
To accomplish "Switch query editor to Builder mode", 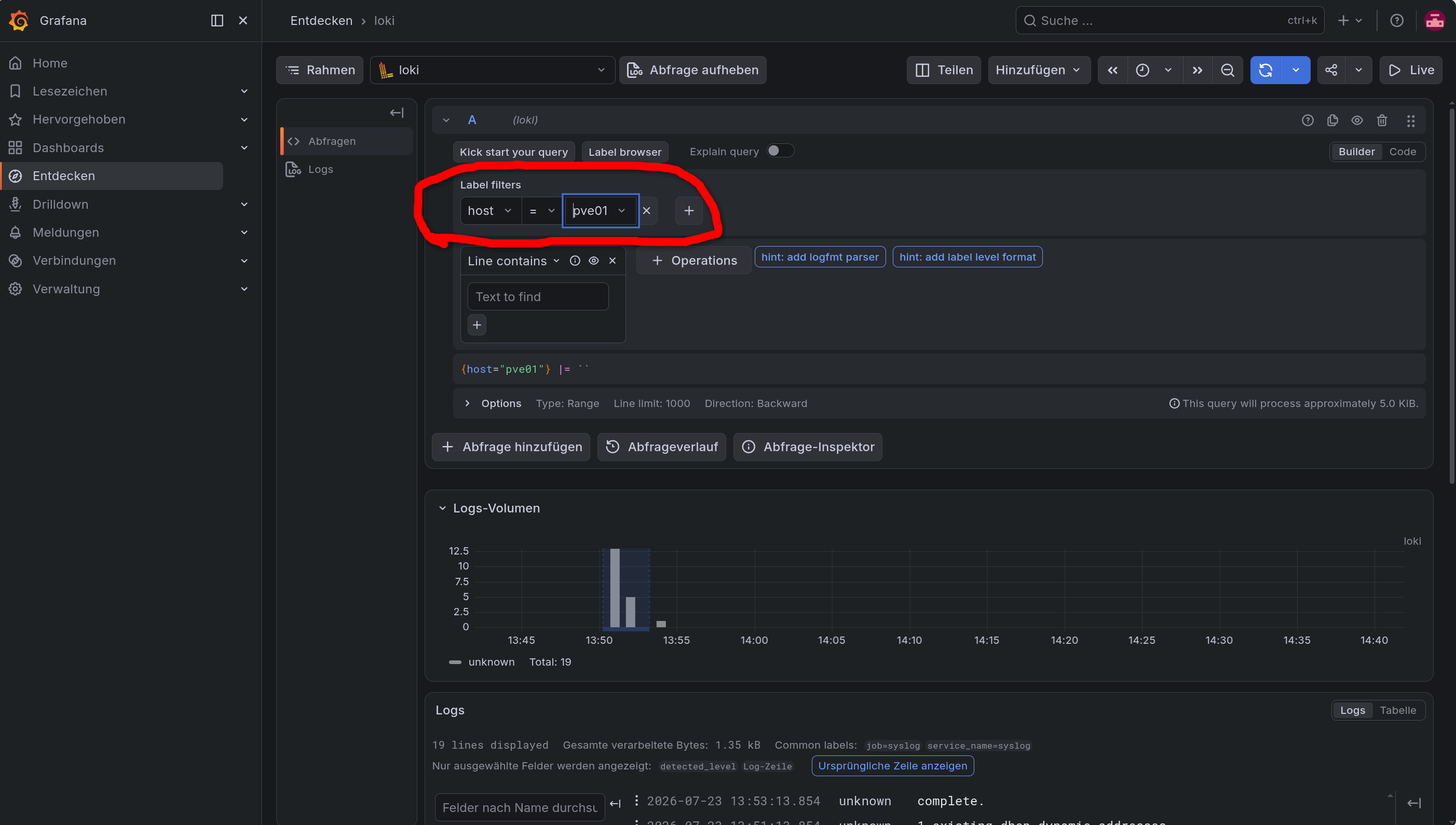I will point(1356,152).
